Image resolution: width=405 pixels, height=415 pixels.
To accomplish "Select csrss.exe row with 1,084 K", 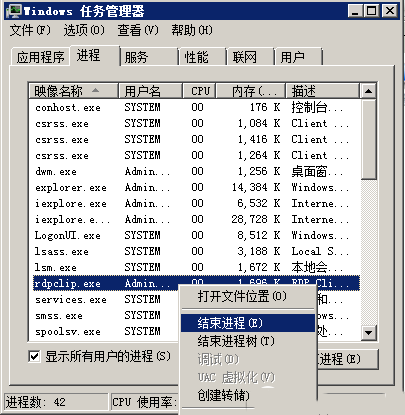I will (x=196, y=123).
